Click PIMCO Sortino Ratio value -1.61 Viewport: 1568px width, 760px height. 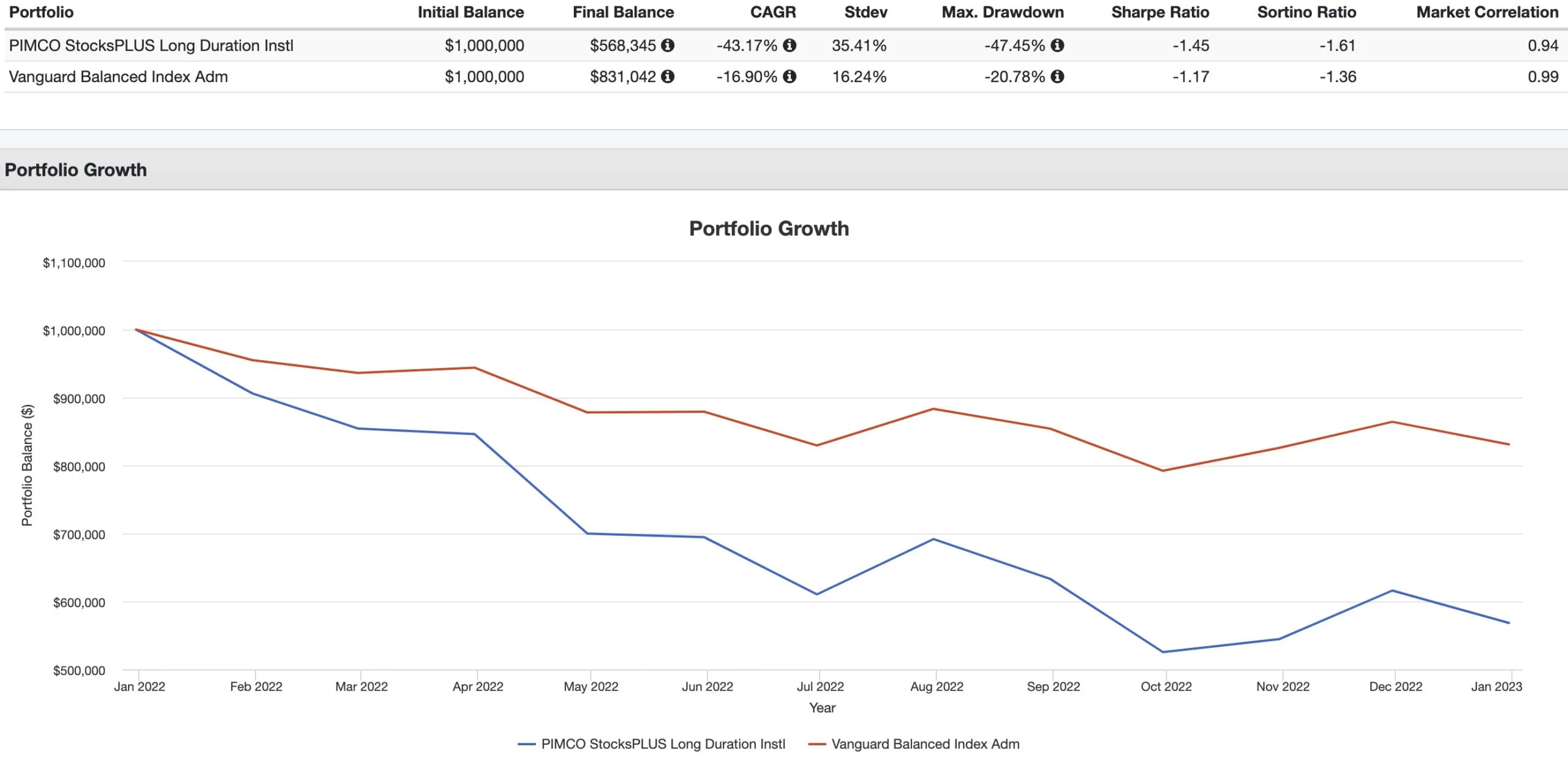(1338, 45)
